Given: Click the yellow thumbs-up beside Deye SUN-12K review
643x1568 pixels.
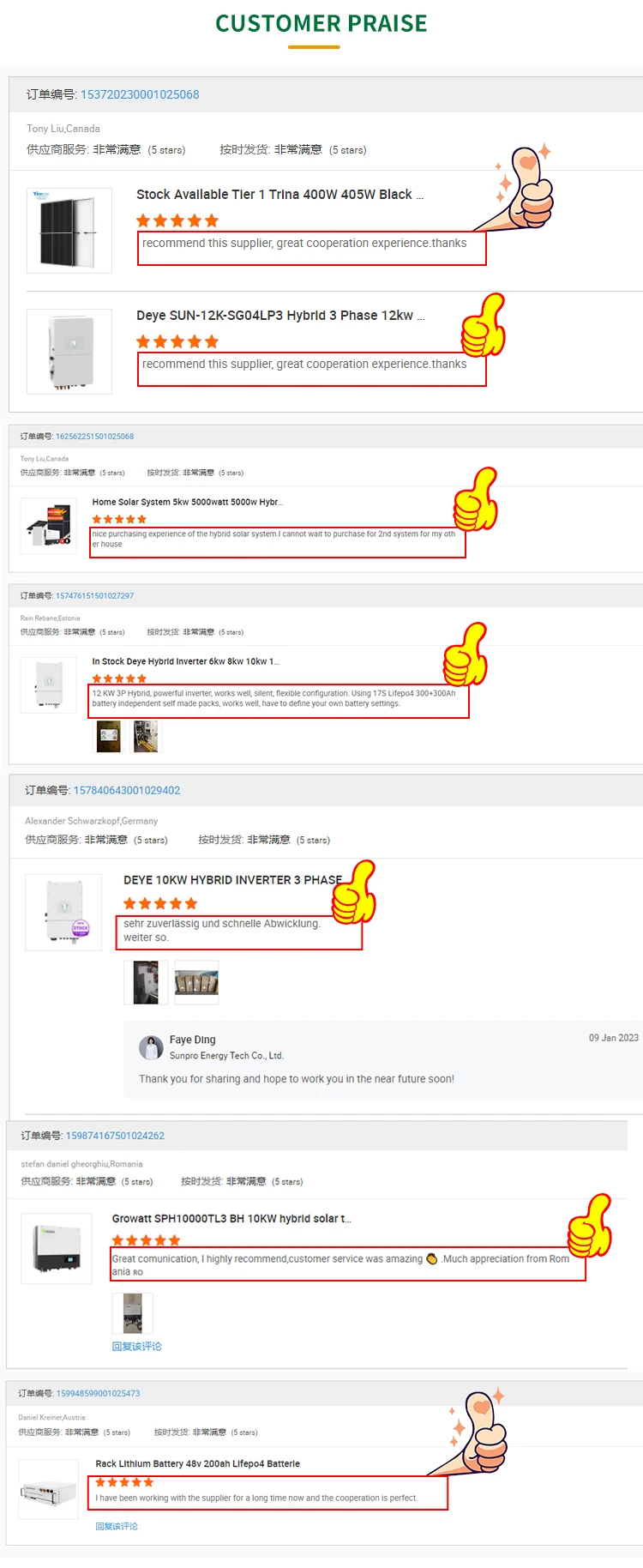Looking at the screenshot, I should tap(484, 325).
